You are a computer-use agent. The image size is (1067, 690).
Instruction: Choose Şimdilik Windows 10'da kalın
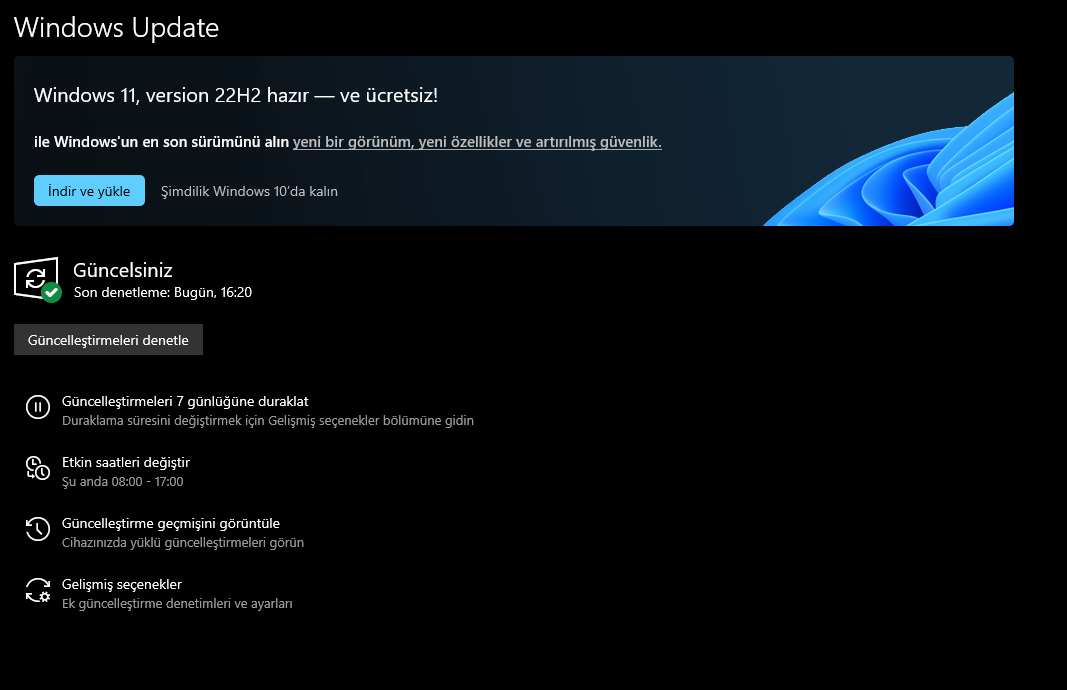[249, 191]
